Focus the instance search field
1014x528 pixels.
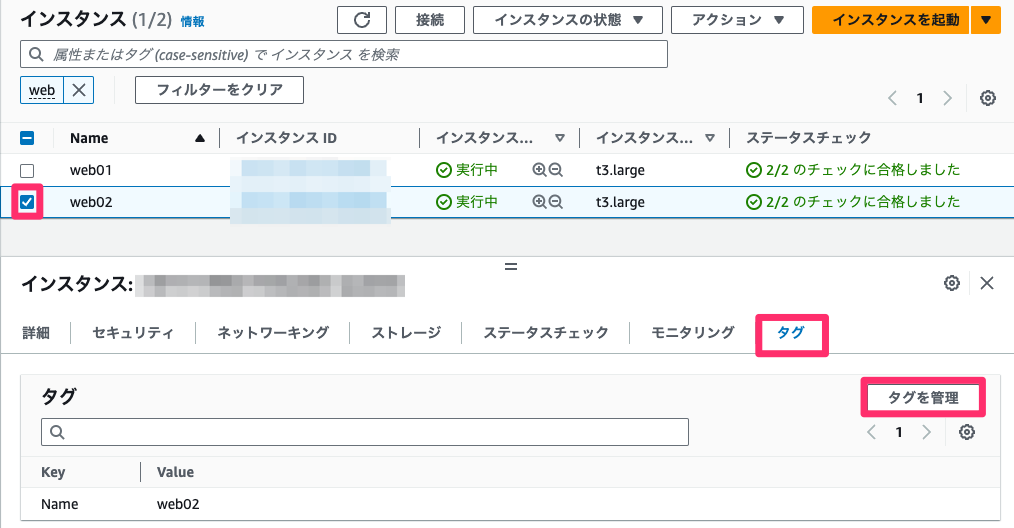(344, 54)
